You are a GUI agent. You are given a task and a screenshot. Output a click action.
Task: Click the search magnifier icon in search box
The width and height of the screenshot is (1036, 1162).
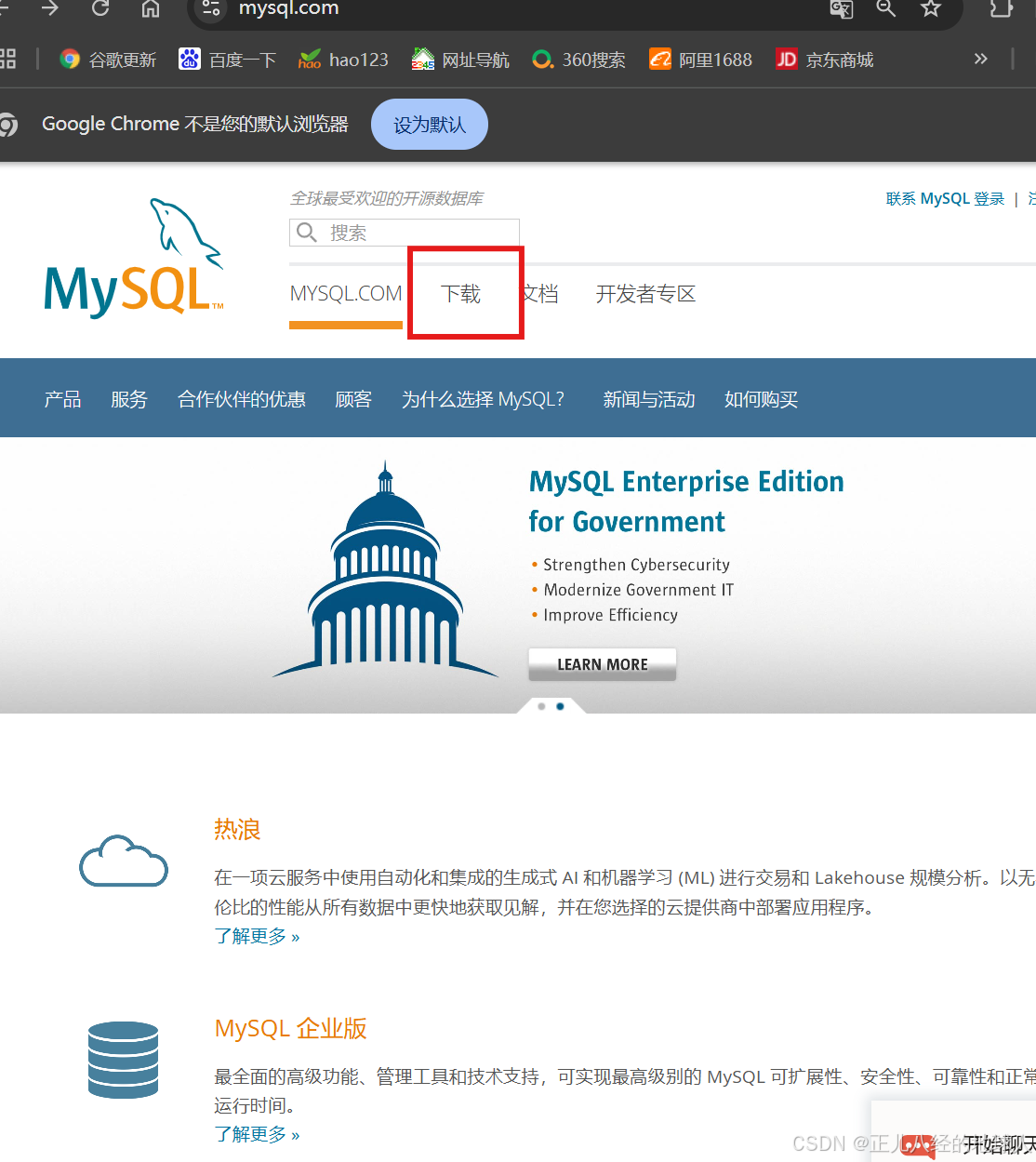pyautogui.click(x=307, y=232)
